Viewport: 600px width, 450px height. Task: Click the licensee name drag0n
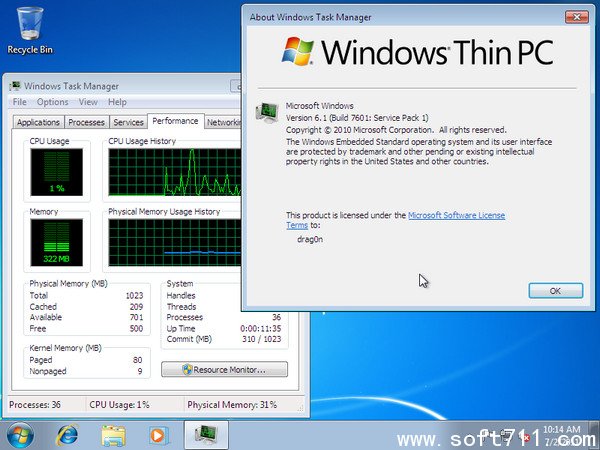coord(310,239)
